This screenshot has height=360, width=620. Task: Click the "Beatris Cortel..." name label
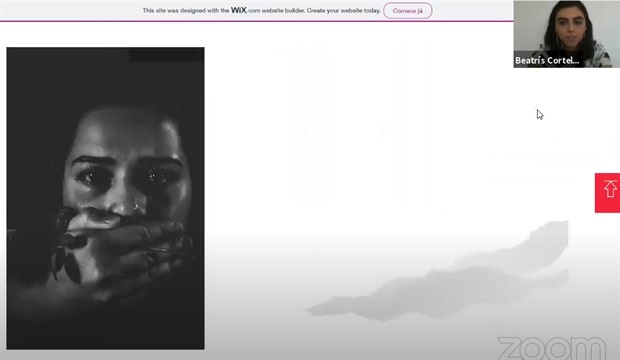(547, 61)
